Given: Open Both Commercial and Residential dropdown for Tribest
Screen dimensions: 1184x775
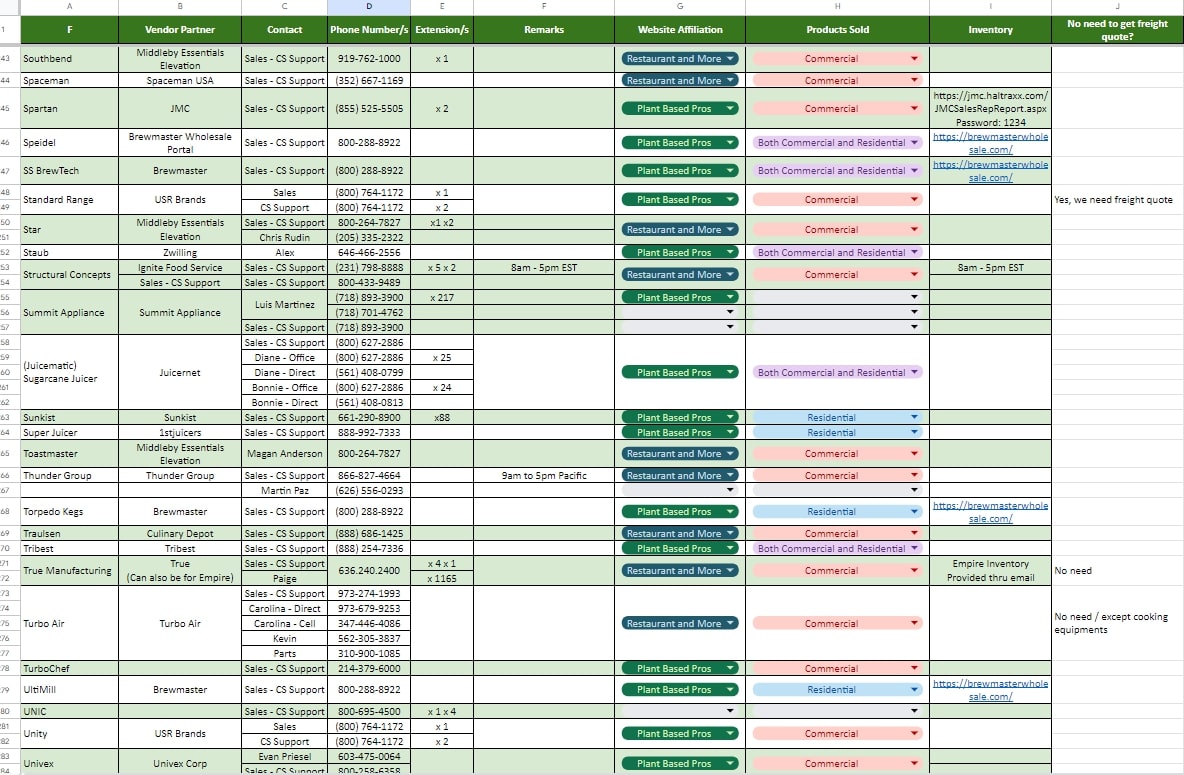Looking at the screenshot, I should coord(837,548).
